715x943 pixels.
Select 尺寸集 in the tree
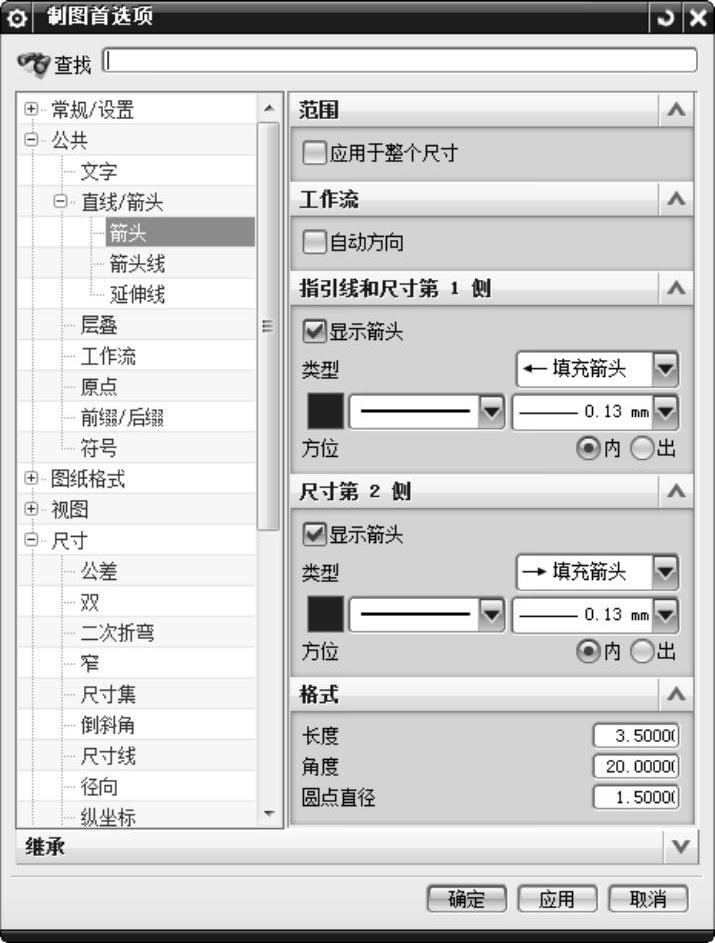108,695
